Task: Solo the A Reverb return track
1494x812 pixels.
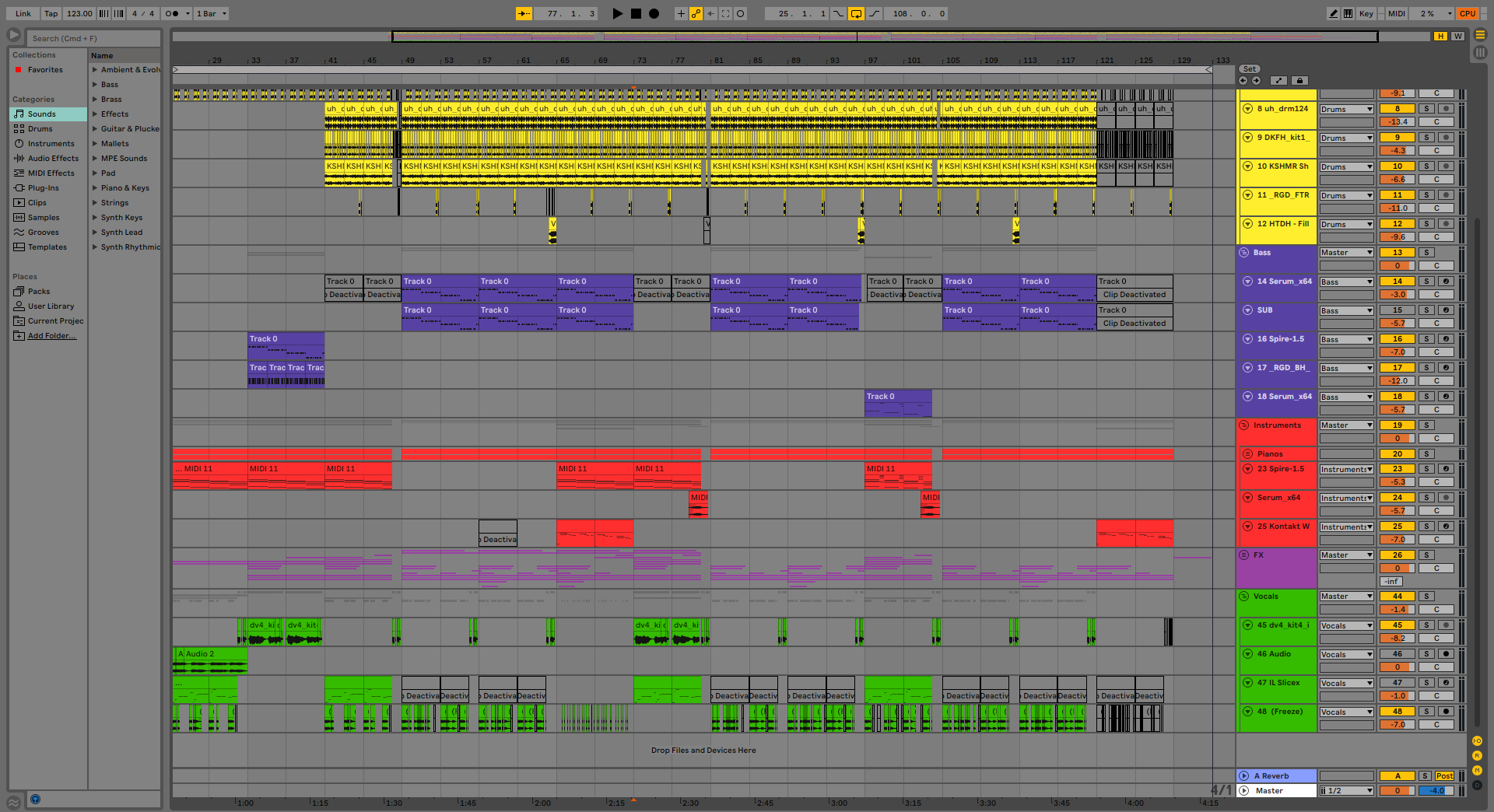Action: pyautogui.click(x=1425, y=776)
